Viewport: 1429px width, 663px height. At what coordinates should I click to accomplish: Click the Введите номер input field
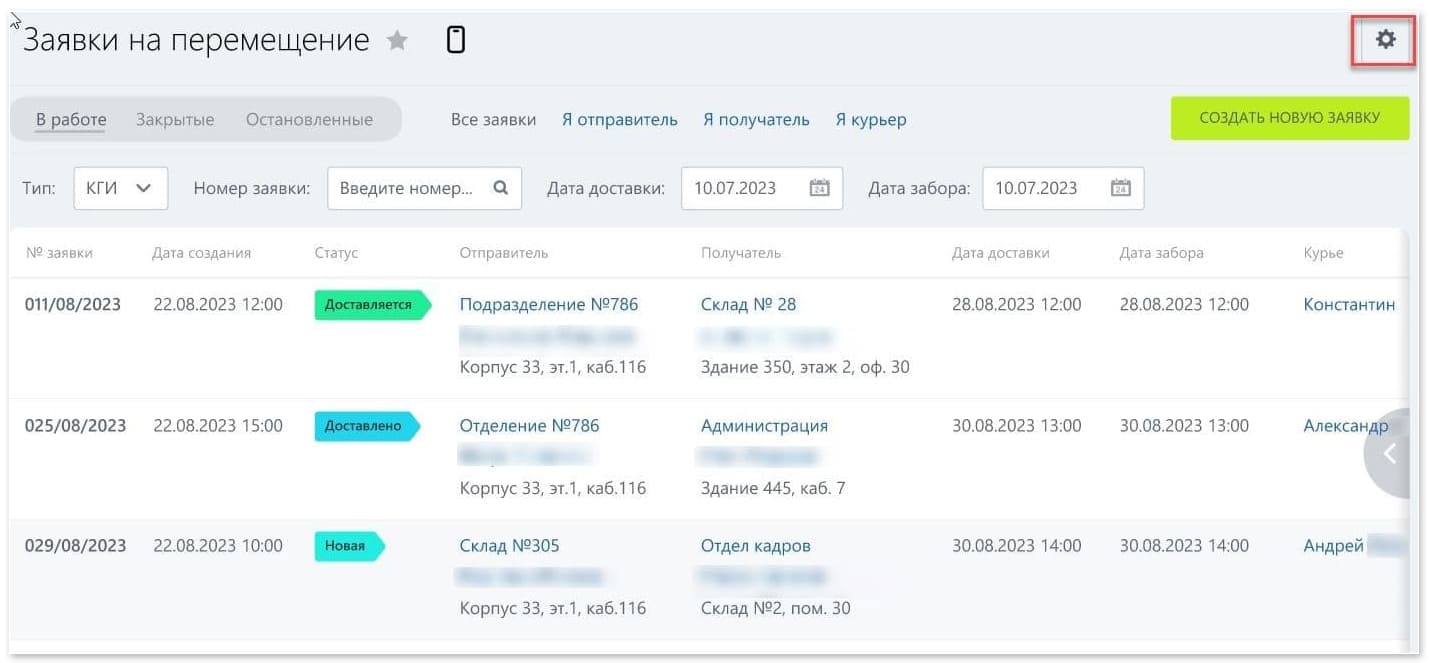coord(410,188)
